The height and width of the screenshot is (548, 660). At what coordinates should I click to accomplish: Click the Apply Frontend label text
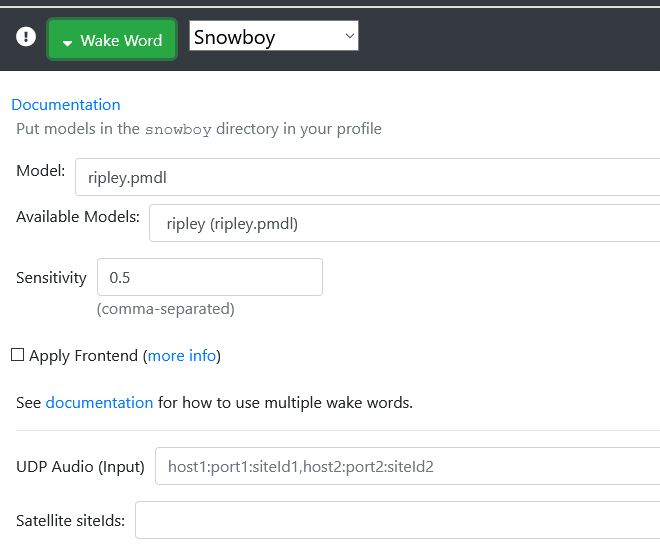pos(84,356)
